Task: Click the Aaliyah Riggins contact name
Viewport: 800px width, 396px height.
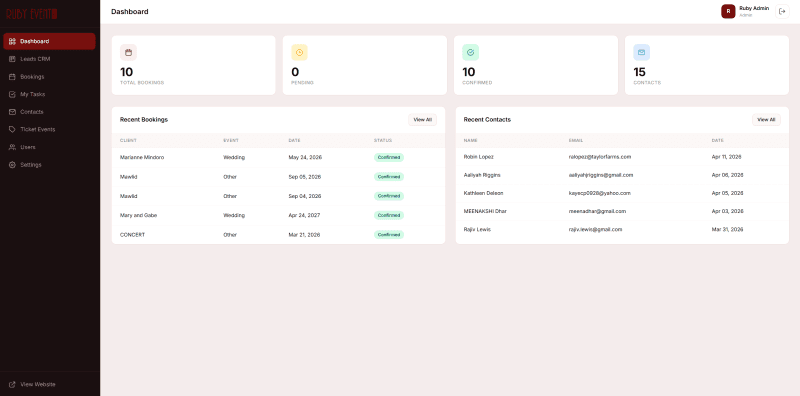Action: point(482,175)
